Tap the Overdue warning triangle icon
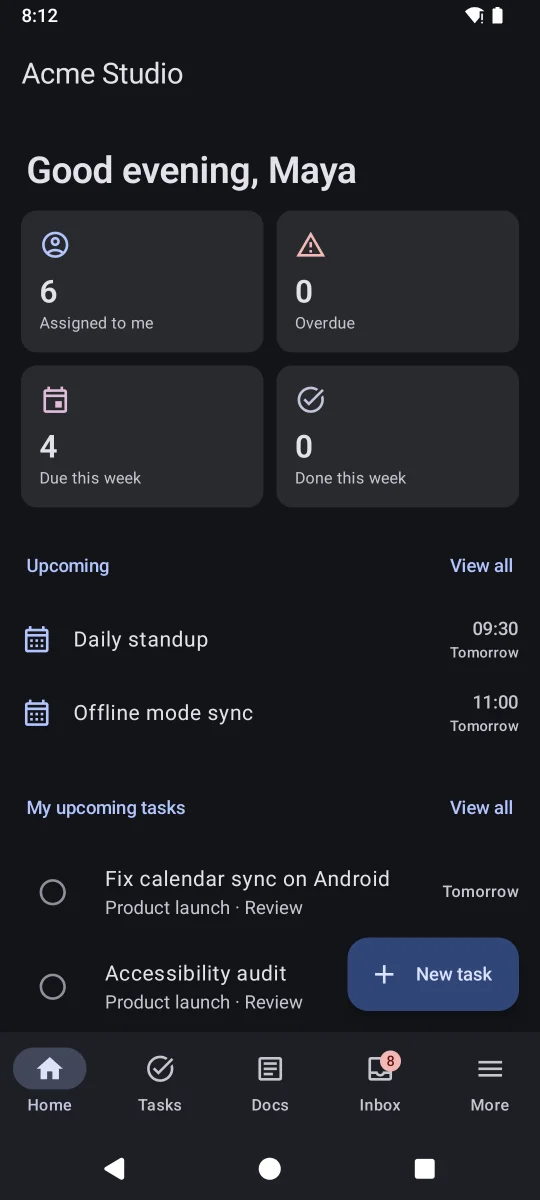 pyautogui.click(x=311, y=245)
